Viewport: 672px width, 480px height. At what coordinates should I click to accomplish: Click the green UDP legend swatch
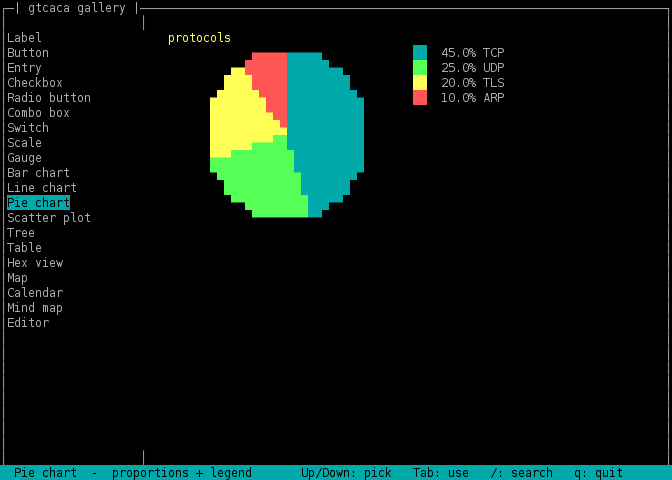(420, 68)
